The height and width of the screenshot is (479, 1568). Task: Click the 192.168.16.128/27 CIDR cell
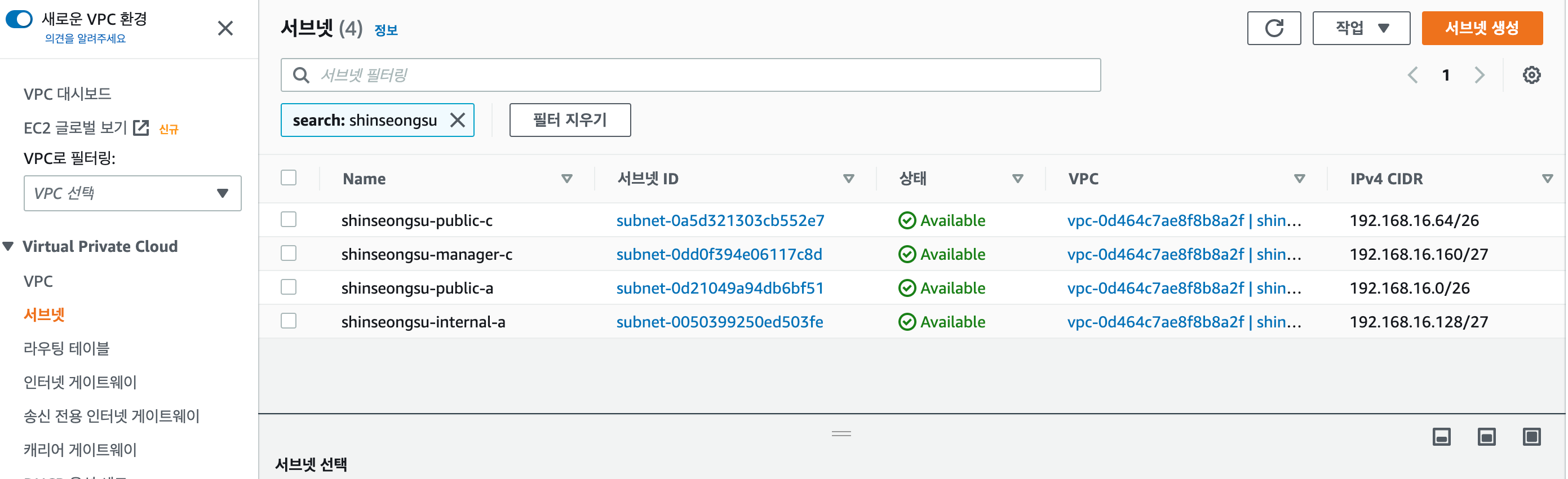[1419, 321]
